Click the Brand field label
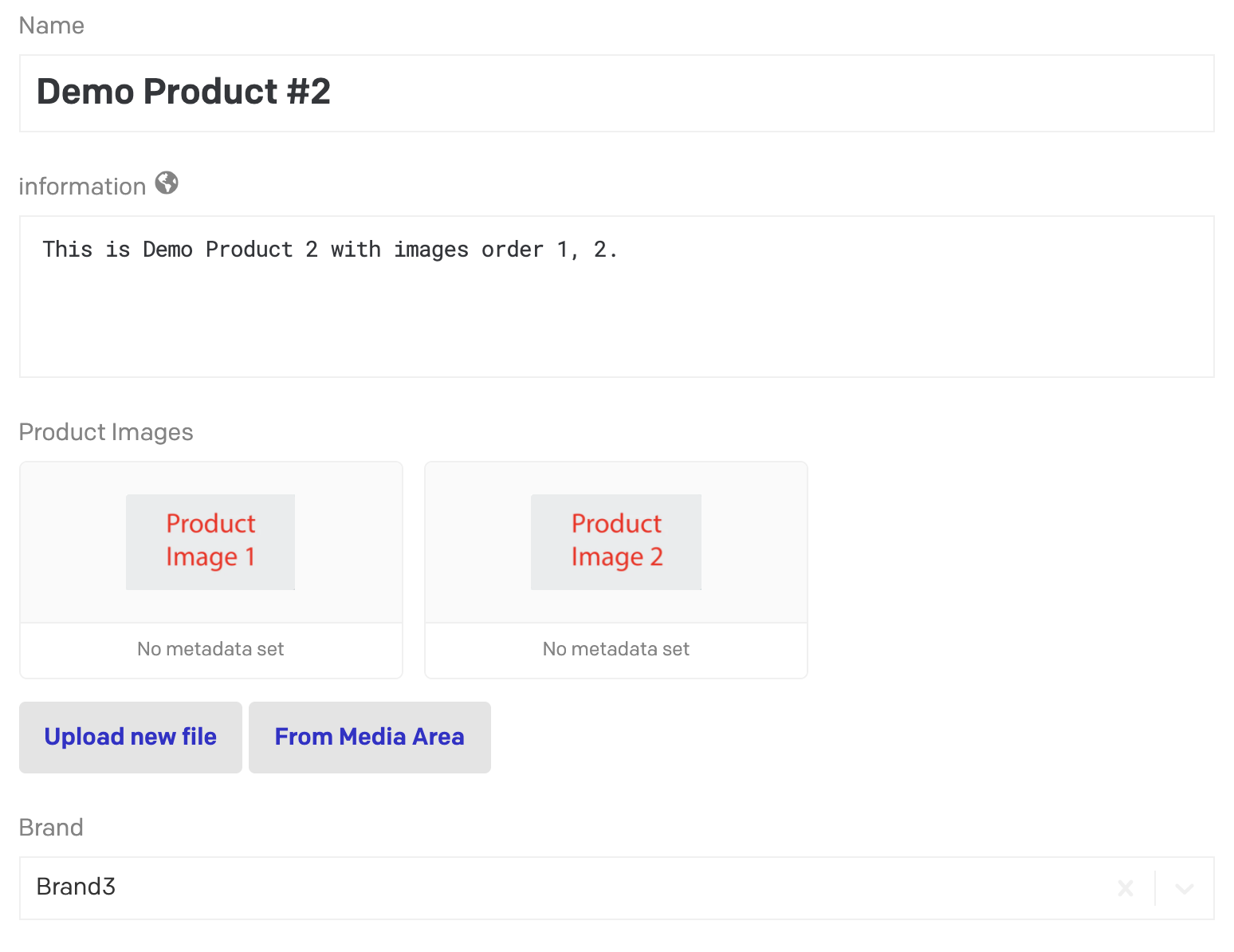The image size is (1234, 952). [x=51, y=828]
